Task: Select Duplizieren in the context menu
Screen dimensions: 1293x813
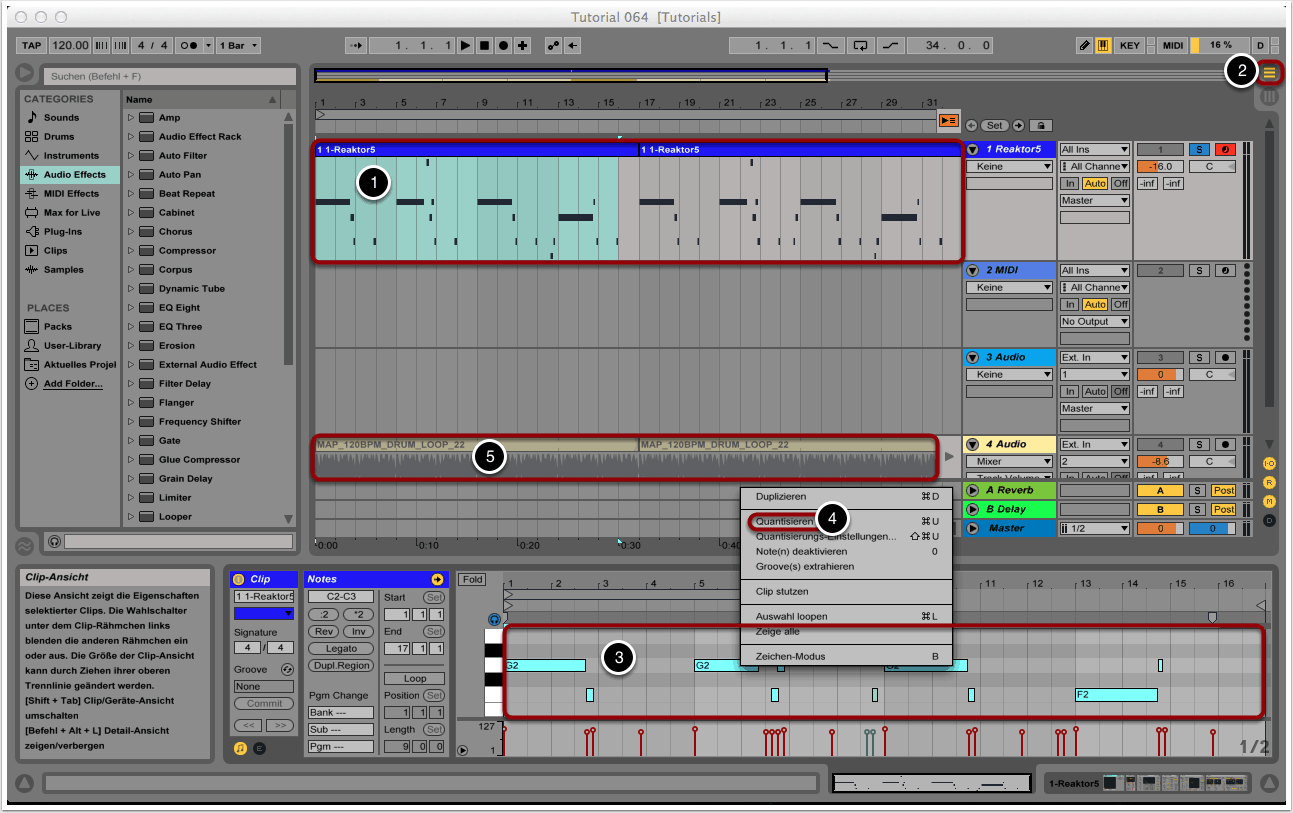Action: (781, 496)
